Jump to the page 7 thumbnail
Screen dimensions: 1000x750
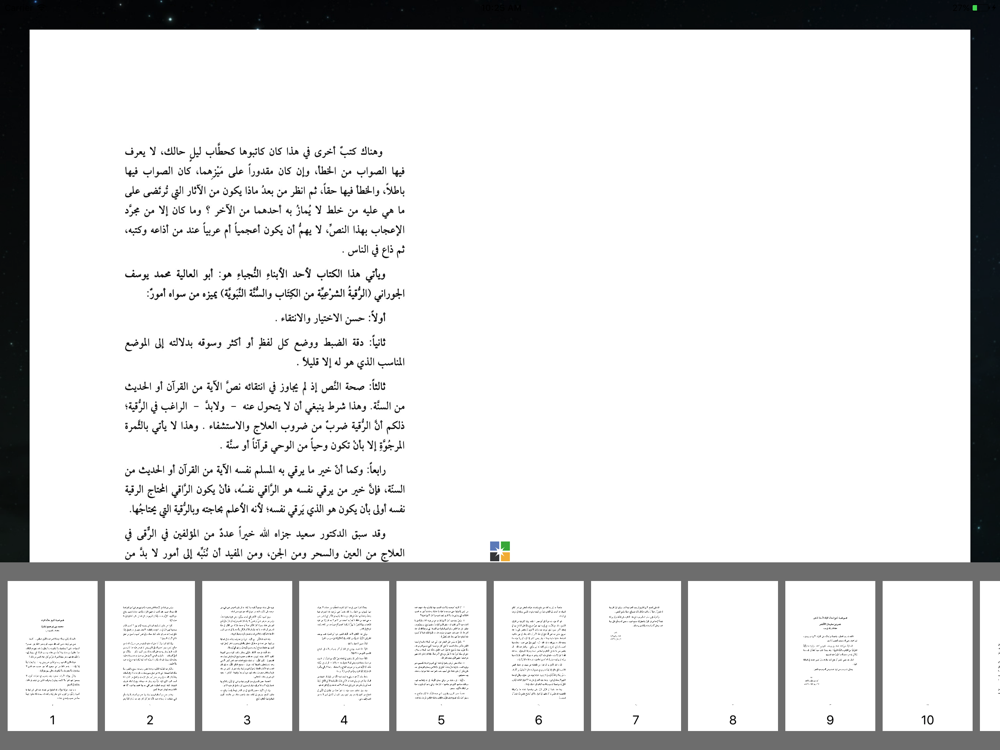(x=636, y=656)
